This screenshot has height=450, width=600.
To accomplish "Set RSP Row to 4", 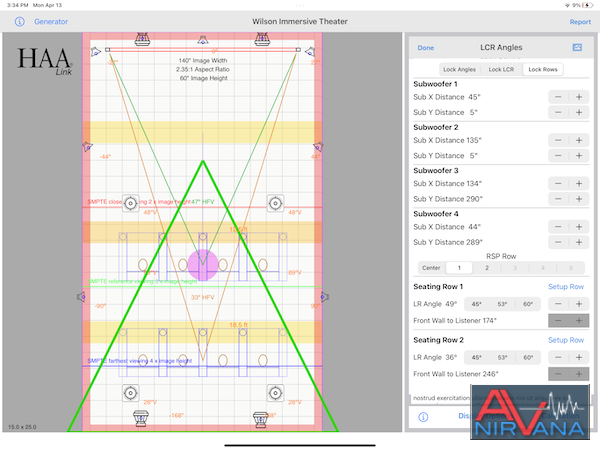I will 543,268.
